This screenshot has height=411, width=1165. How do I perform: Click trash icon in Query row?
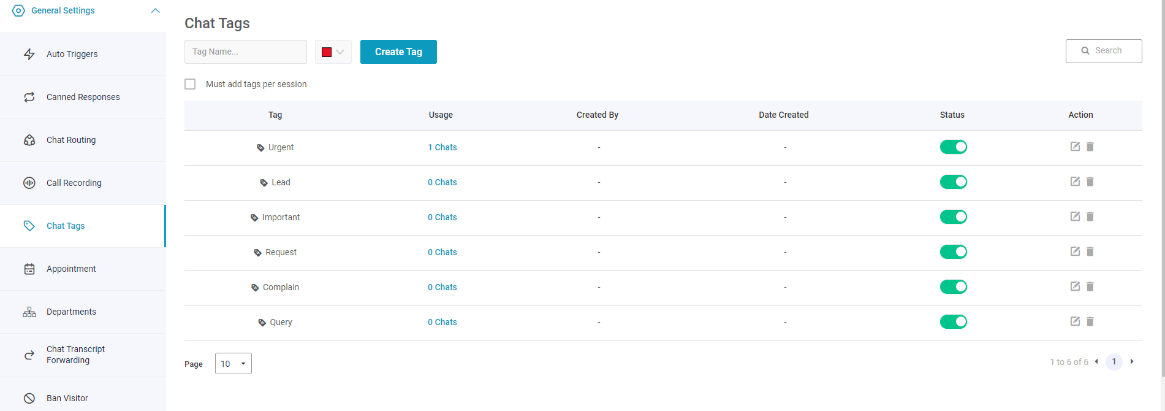(1090, 321)
